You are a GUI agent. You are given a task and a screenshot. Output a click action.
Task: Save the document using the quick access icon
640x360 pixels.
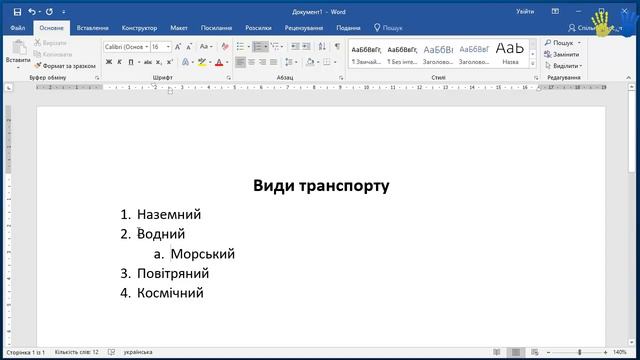(17, 12)
